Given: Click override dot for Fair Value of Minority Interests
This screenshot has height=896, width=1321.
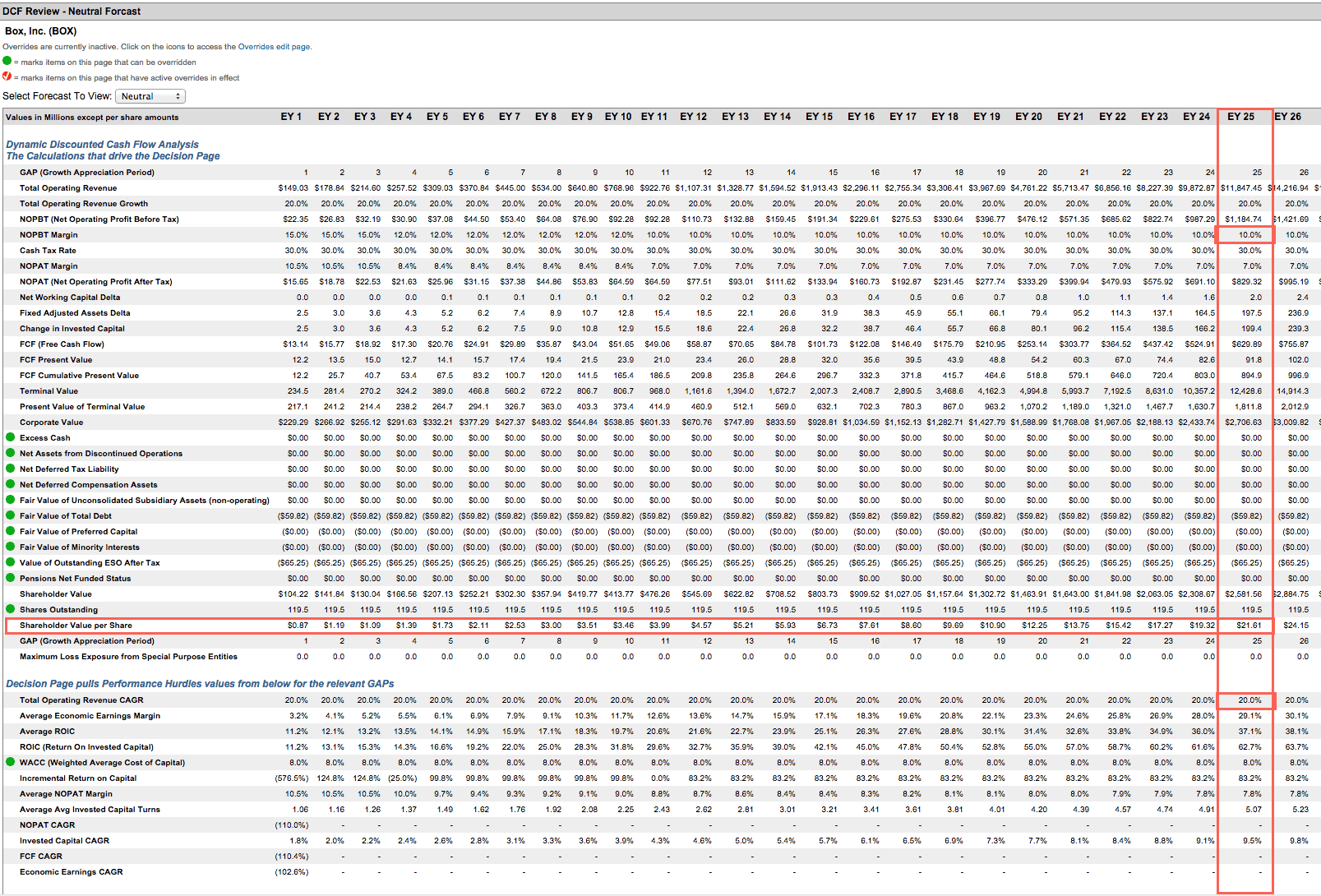Looking at the screenshot, I should (x=11, y=547).
